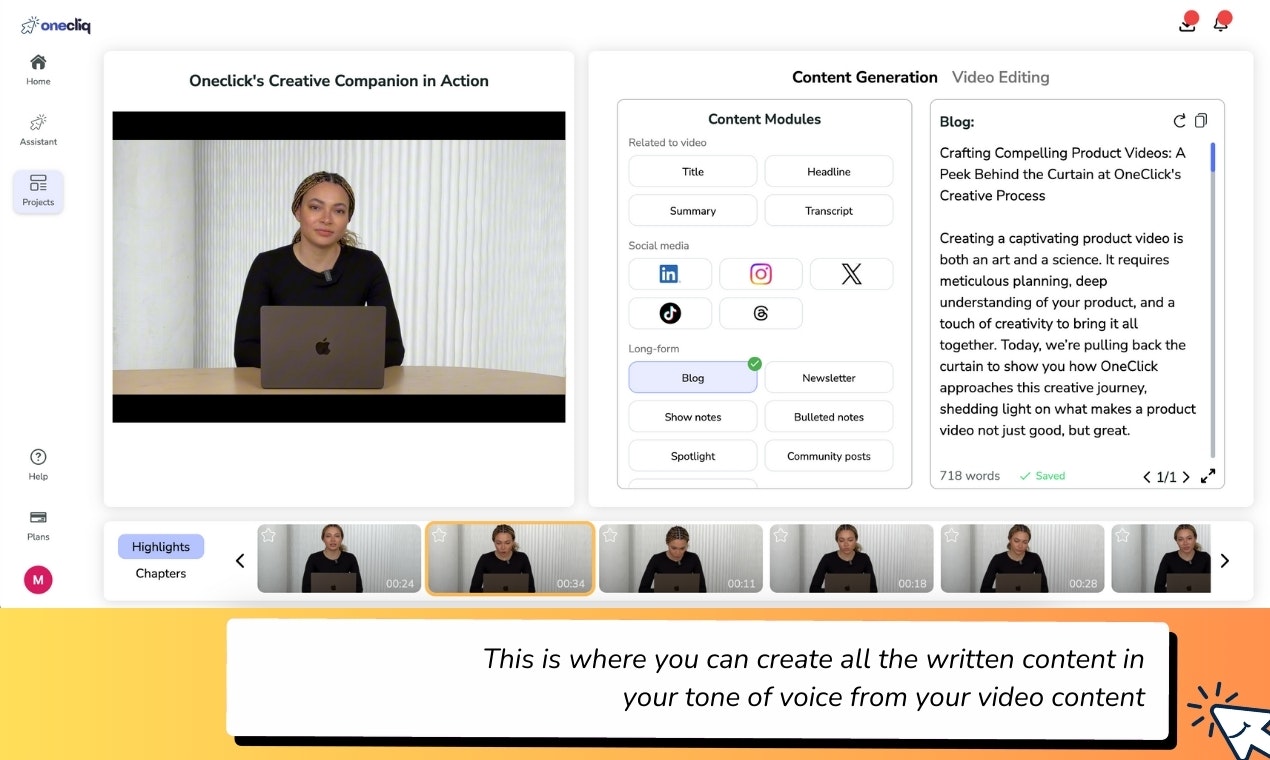The height and width of the screenshot is (760, 1270).
Task: Click the oneqliq logo
Action: [x=56, y=25]
